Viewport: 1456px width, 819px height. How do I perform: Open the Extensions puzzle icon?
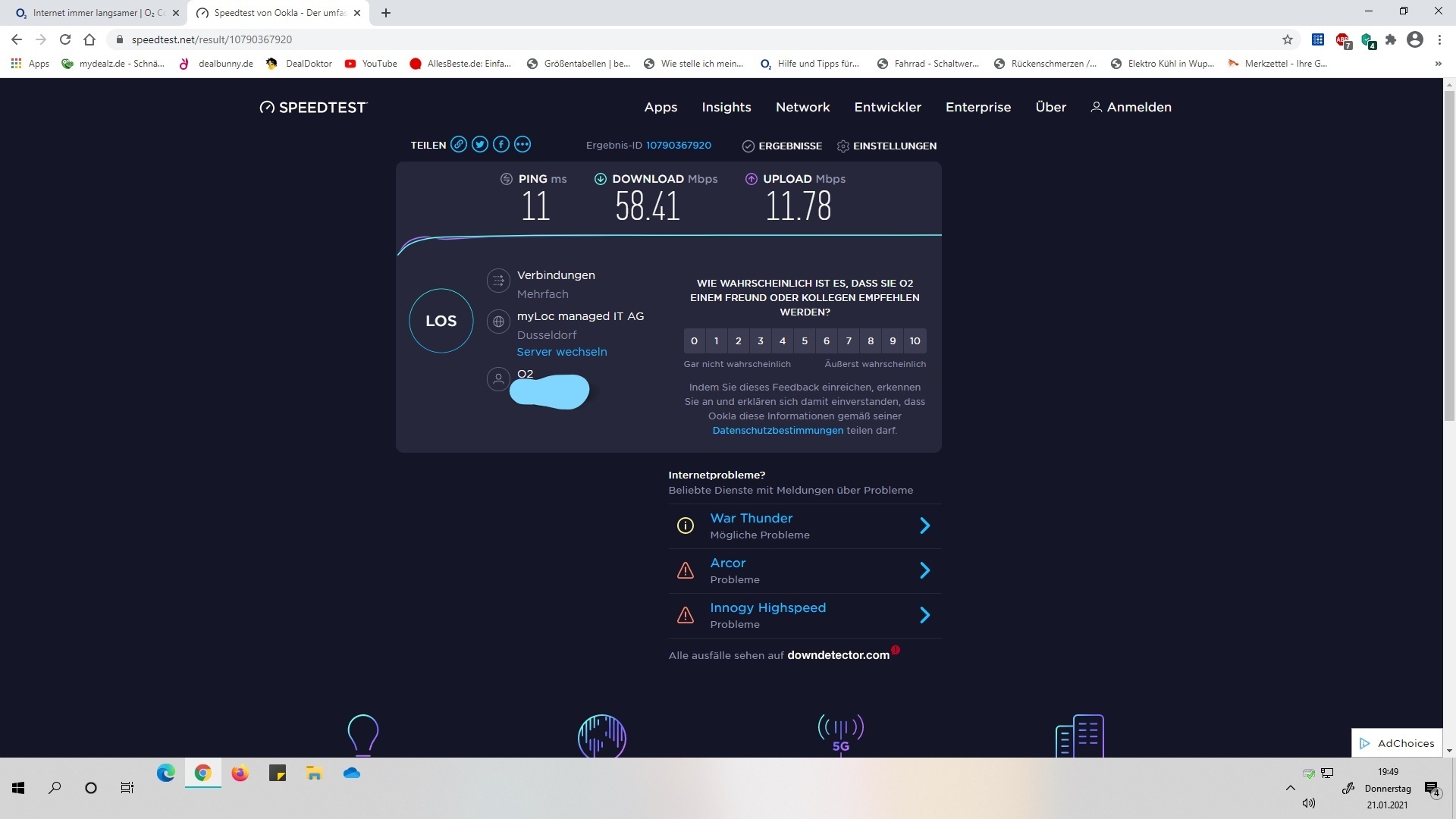tap(1391, 39)
